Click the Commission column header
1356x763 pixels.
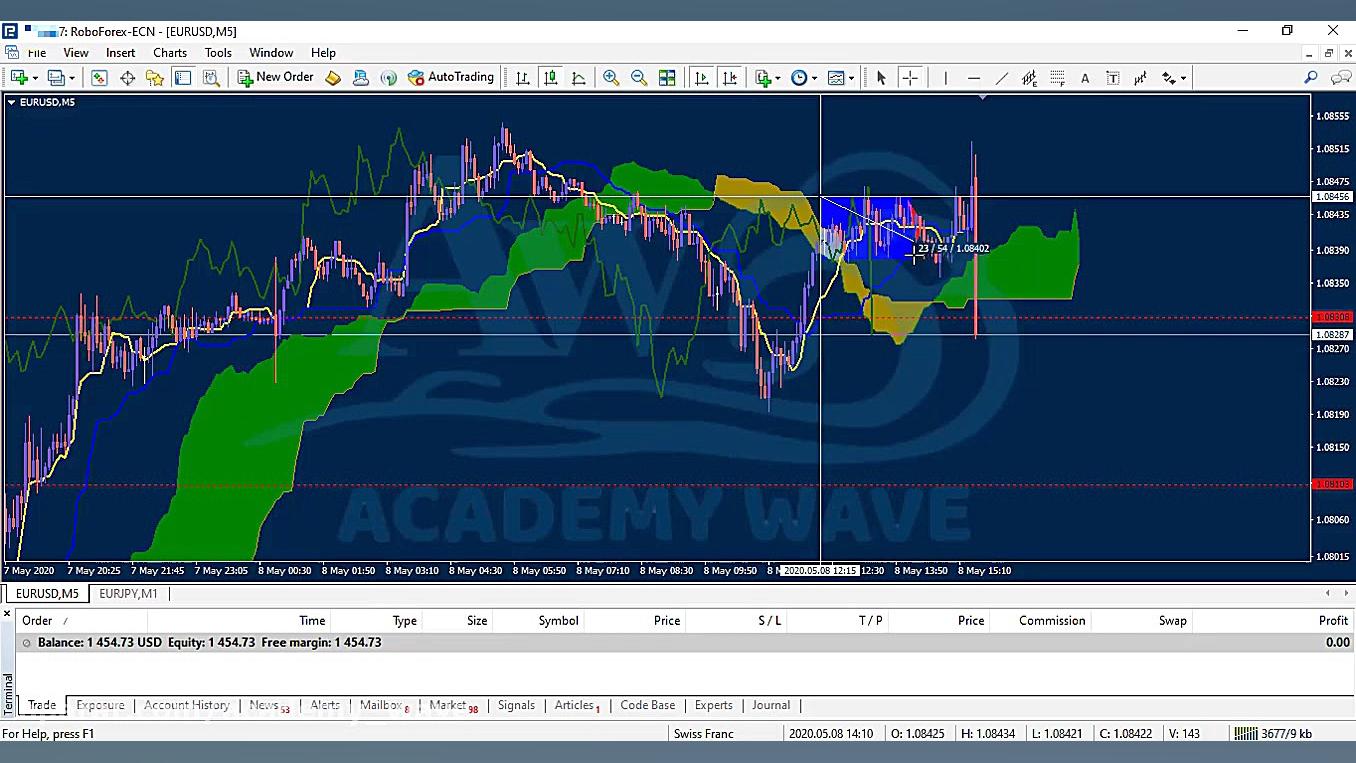point(1052,621)
